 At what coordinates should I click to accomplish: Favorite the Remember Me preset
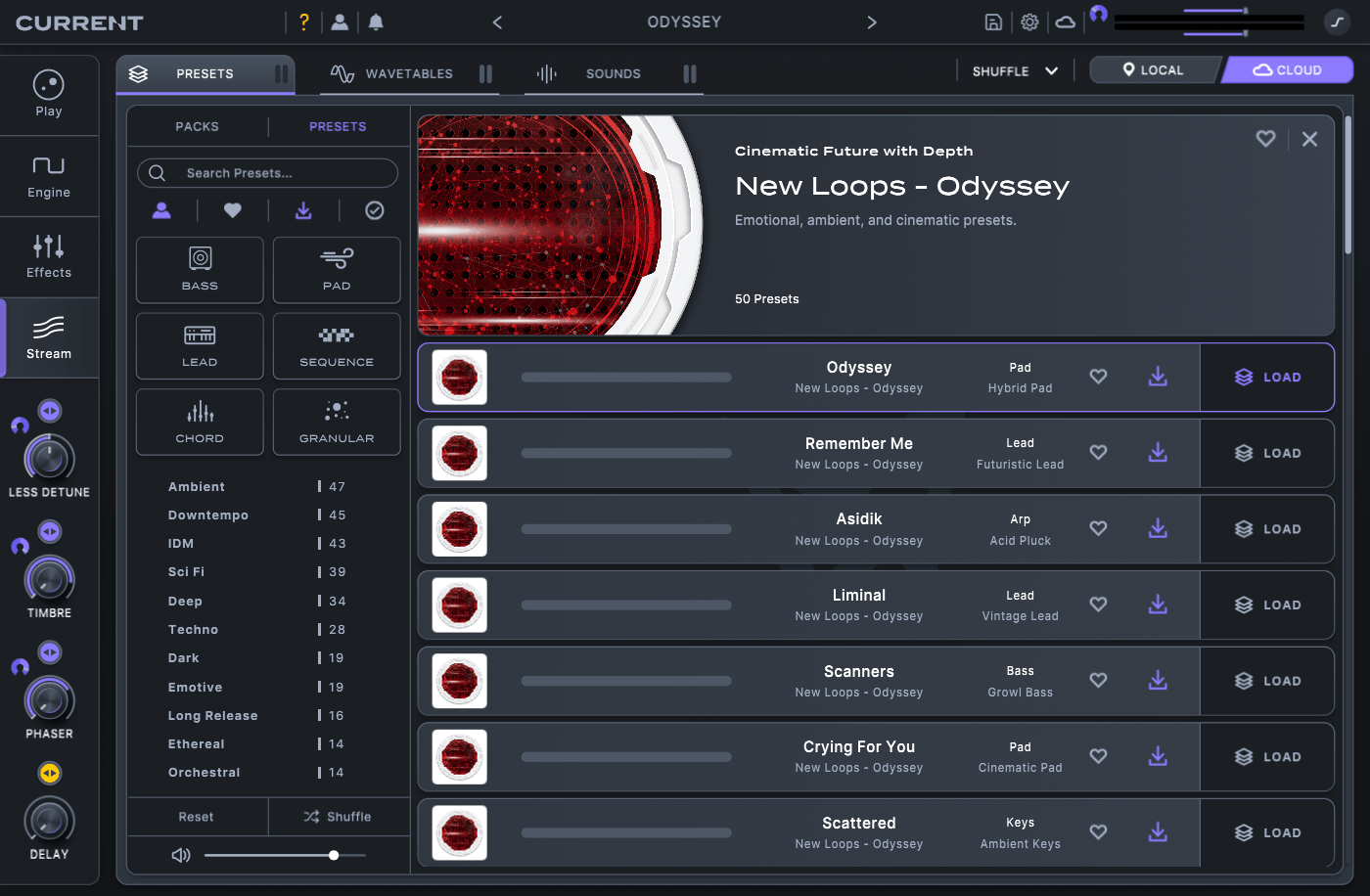1098,453
